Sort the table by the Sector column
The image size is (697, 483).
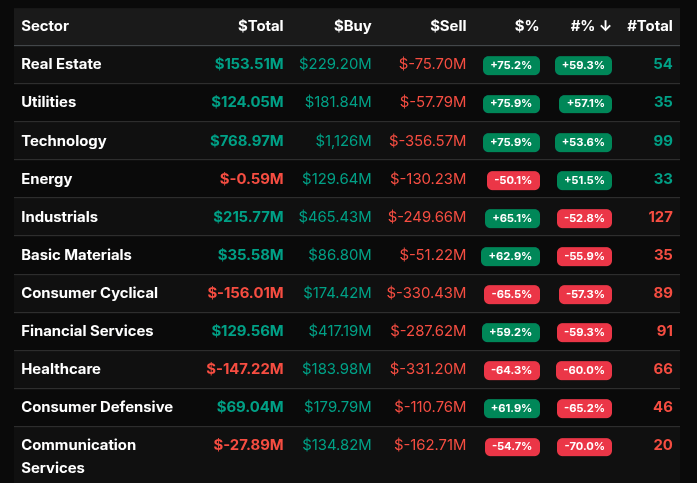coord(45,26)
